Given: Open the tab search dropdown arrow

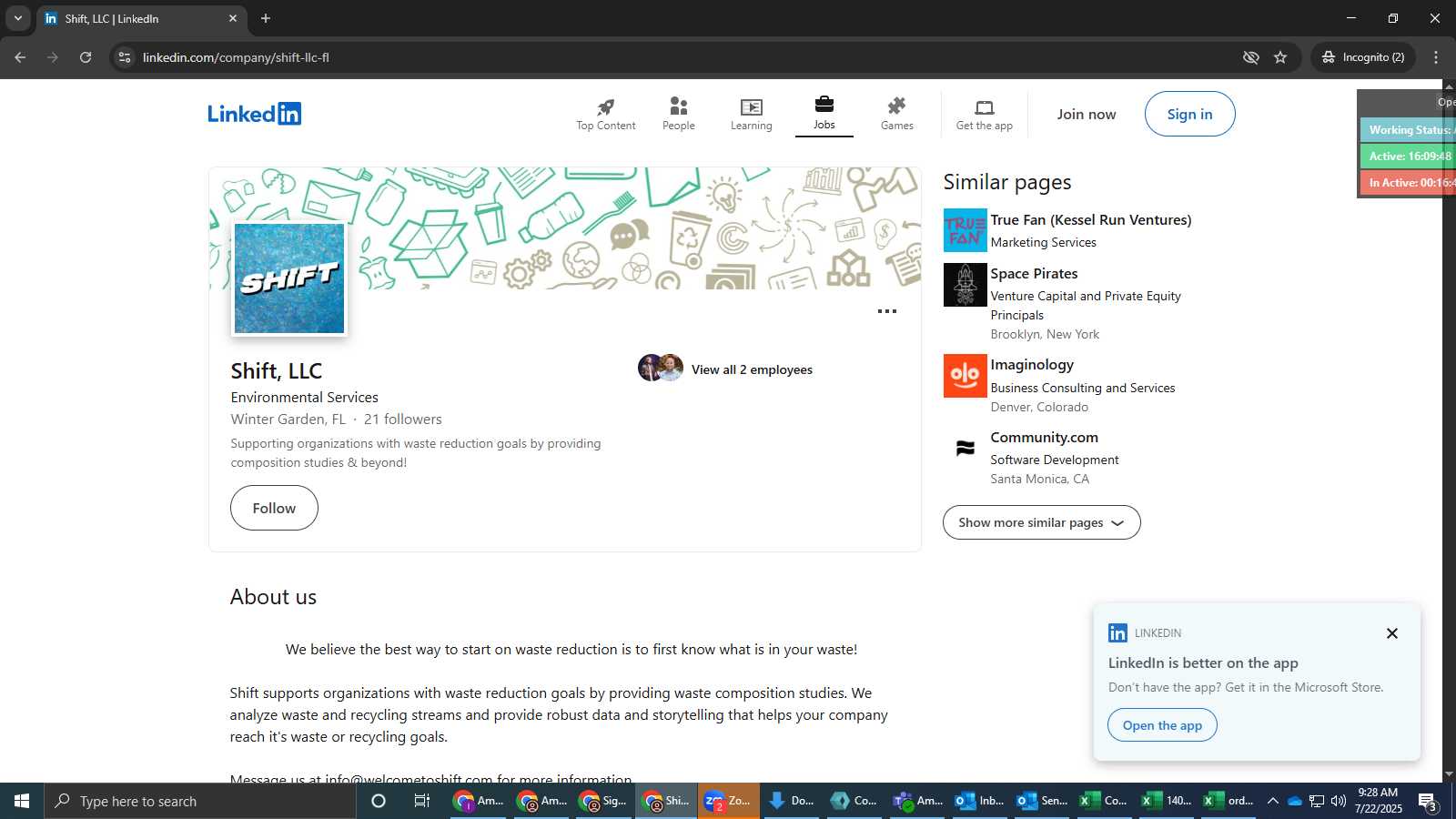Looking at the screenshot, I should click(17, 18).
